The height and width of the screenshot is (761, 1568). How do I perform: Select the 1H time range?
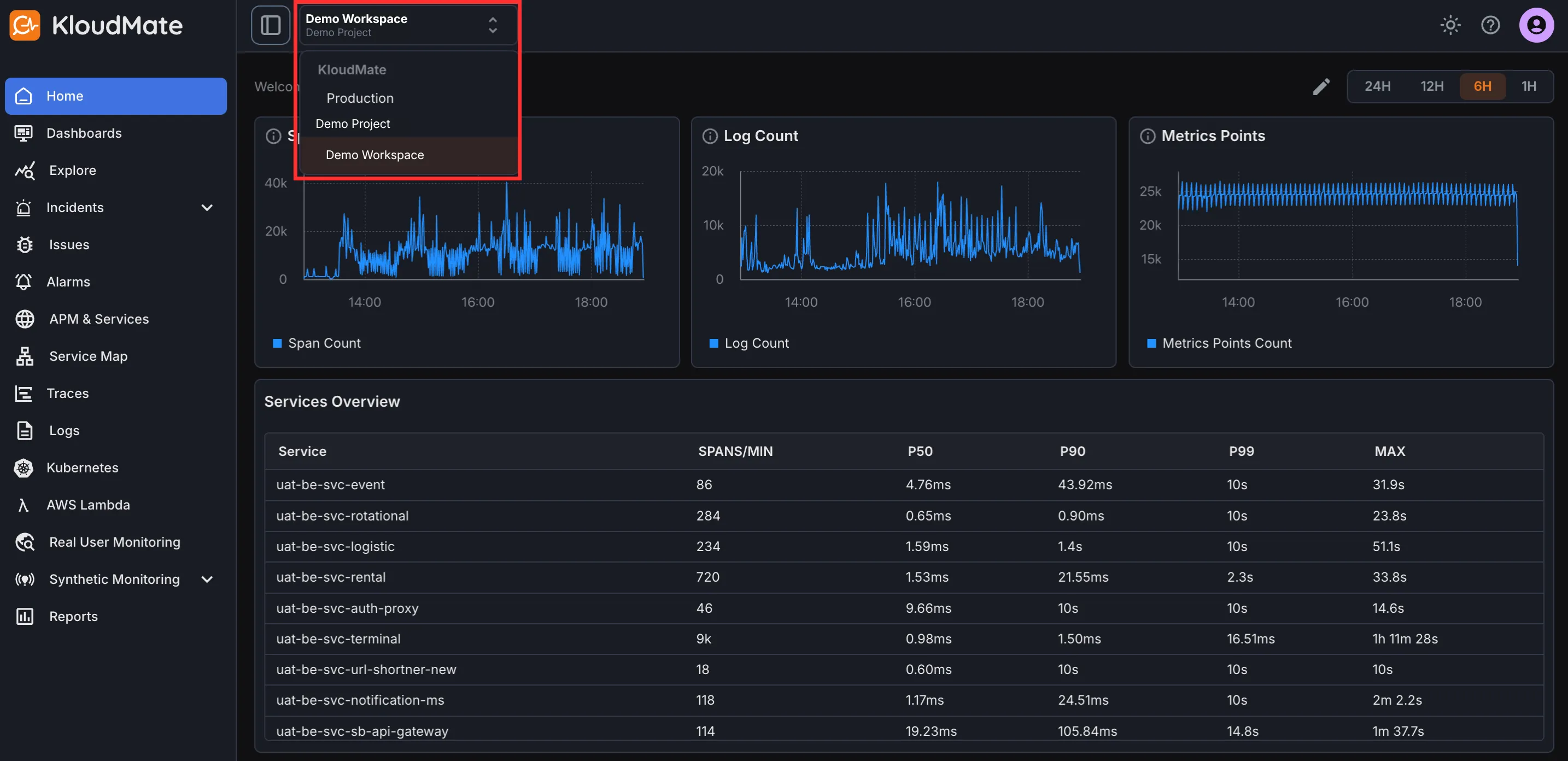1529,86
